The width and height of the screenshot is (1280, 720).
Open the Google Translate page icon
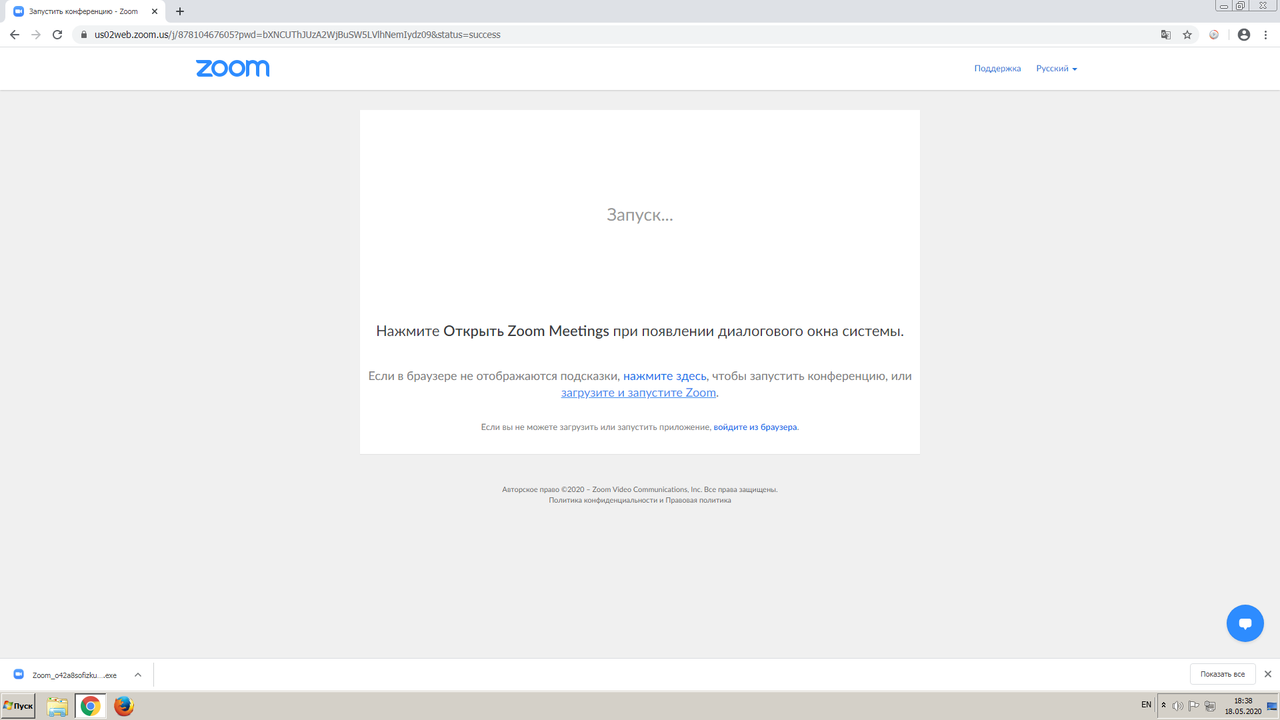coord(1165,34)
